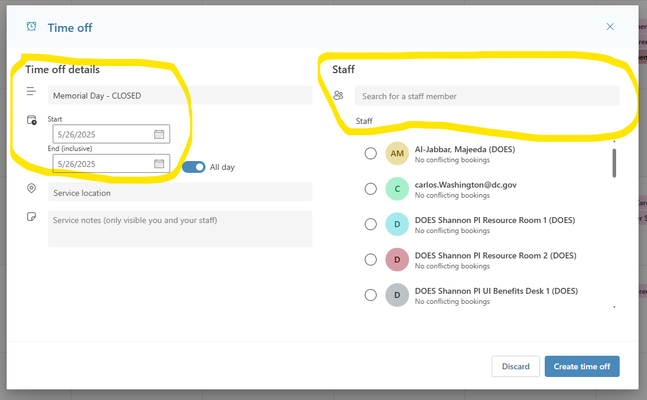Click the staff list scroll down arrow

(614, 307)
